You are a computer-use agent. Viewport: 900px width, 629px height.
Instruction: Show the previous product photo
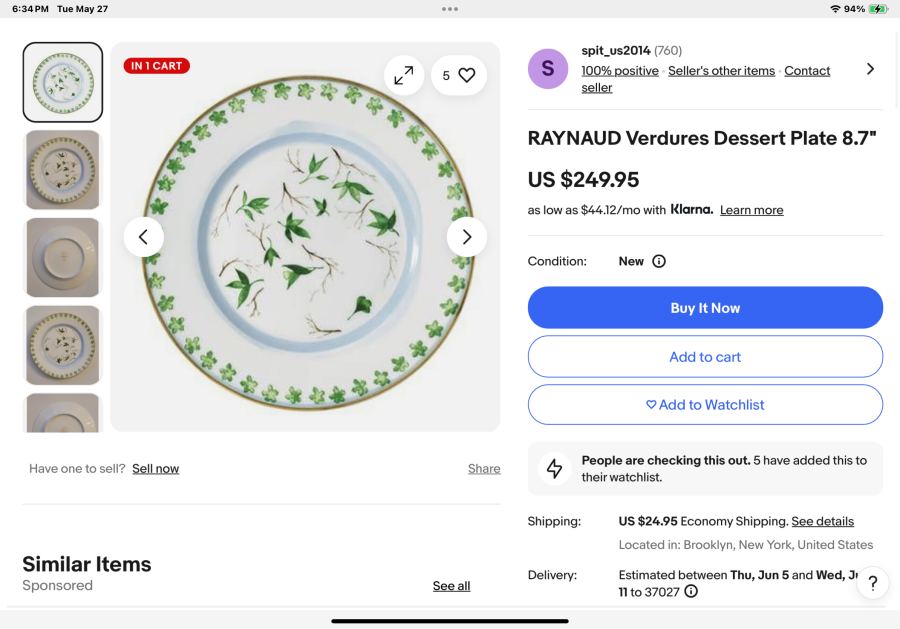[x=143, y=236]
